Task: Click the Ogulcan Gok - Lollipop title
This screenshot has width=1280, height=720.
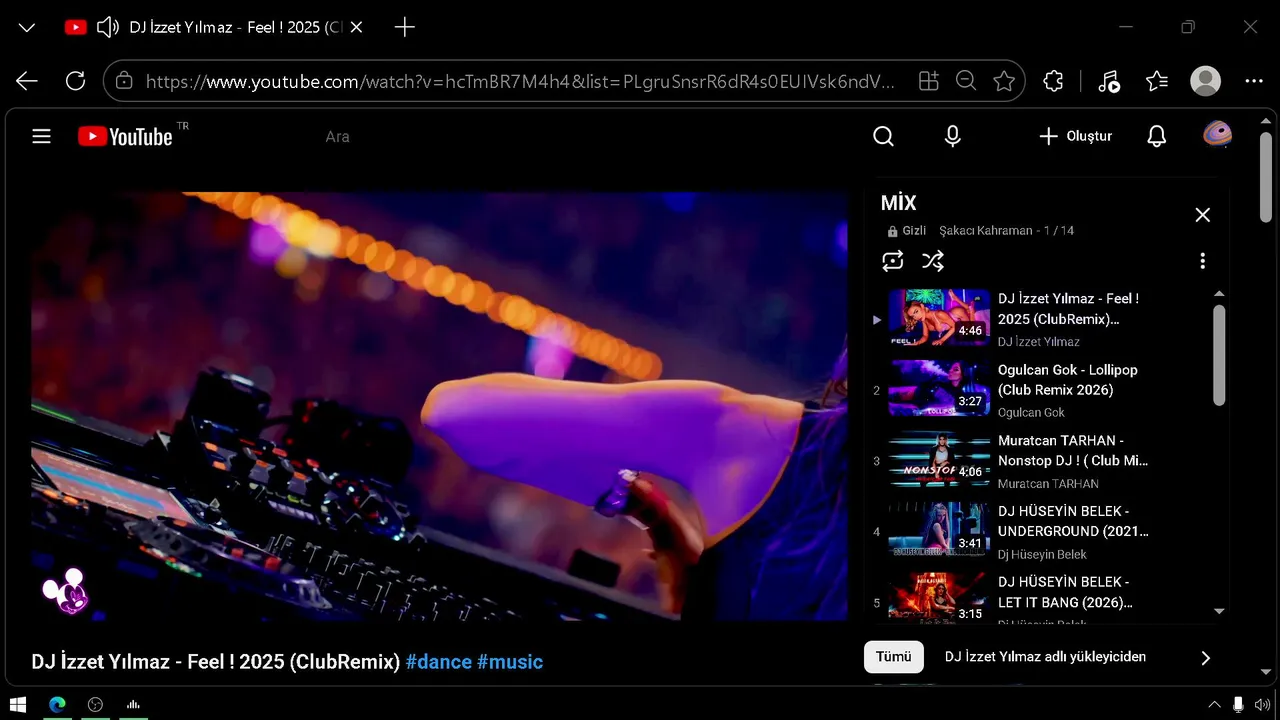Action: [1068, 380]
